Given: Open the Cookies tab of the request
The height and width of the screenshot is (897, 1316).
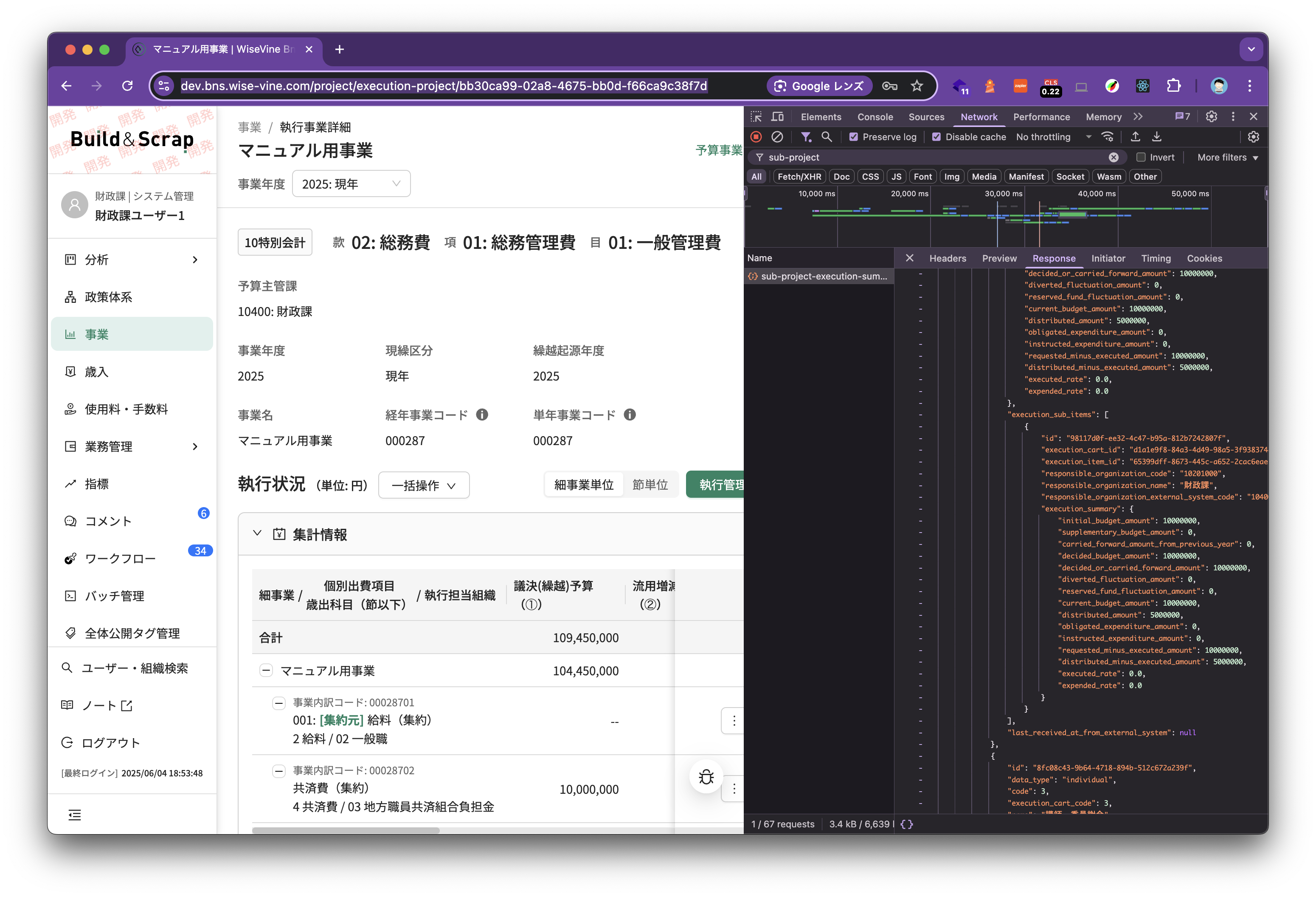Looking at the screenshot, I should point(1204,258).
